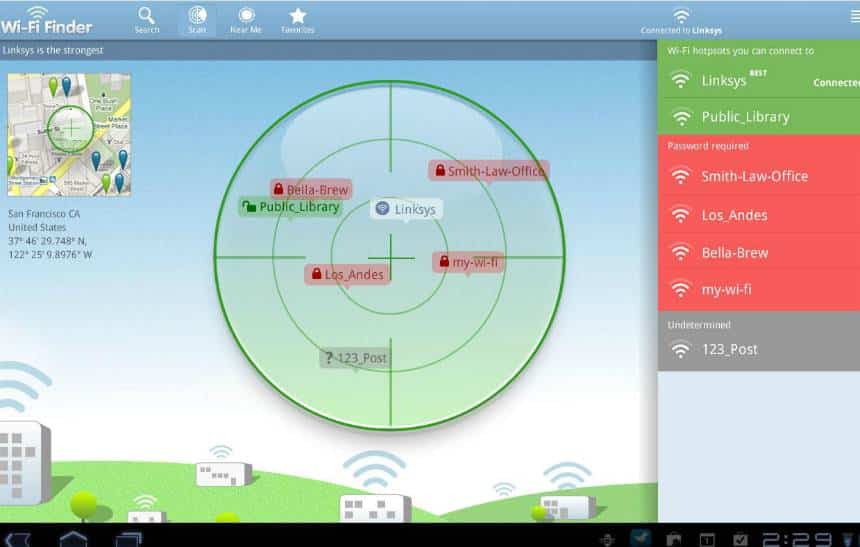
Task: Tap the Android recent apps button
Action: tap(129, 539)
